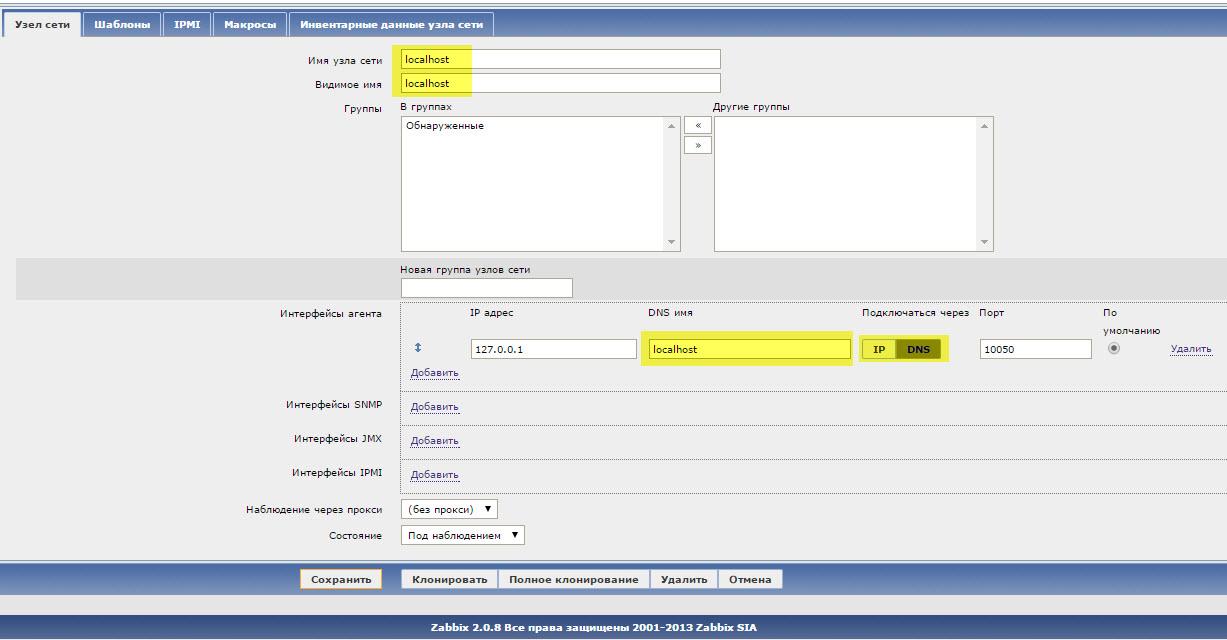Click the Новая группа узлов сети field
The width and height of the screenshot is (1227, 640).
click(x=487, y=288)
